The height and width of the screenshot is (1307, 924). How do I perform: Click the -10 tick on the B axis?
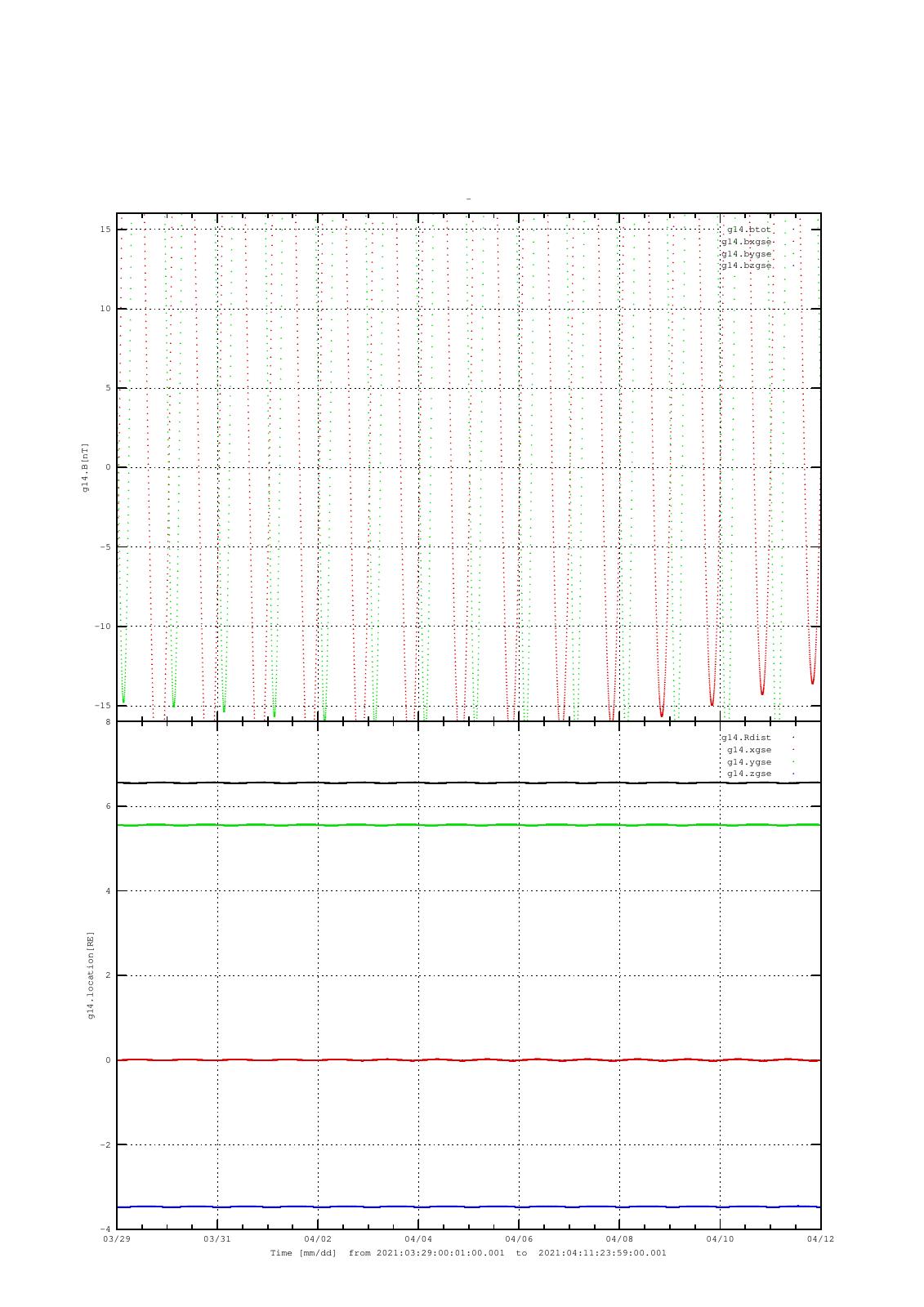103,627
